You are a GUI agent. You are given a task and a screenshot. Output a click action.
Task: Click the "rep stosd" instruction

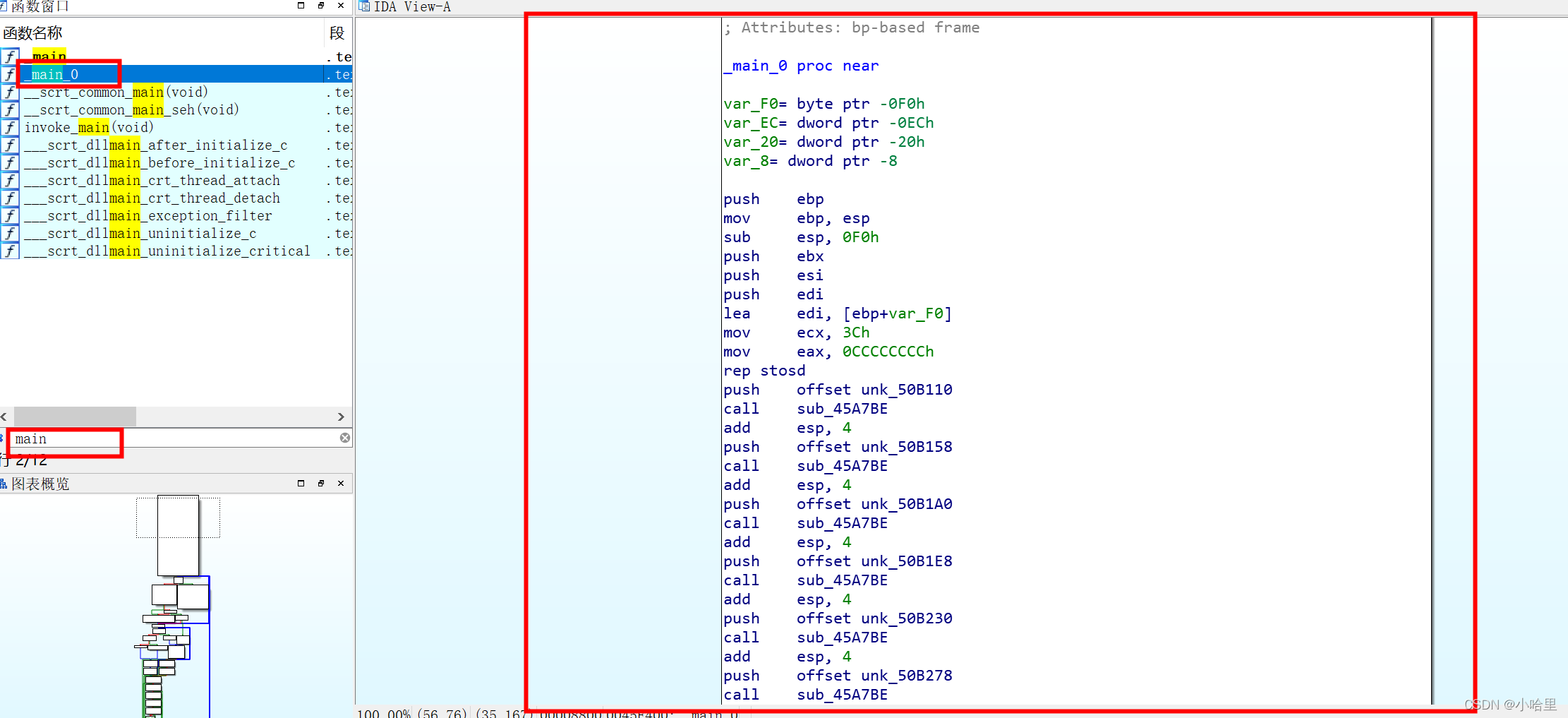tap(764, 371)
